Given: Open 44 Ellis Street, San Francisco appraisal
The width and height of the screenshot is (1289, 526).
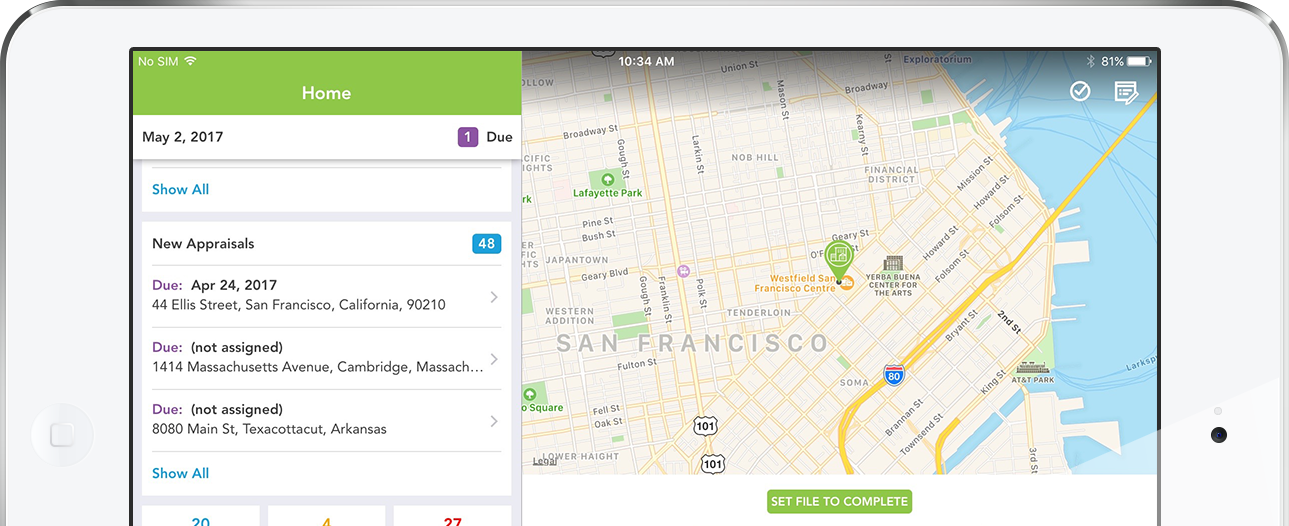Looking at the screenshot, I should coord(326,296).
